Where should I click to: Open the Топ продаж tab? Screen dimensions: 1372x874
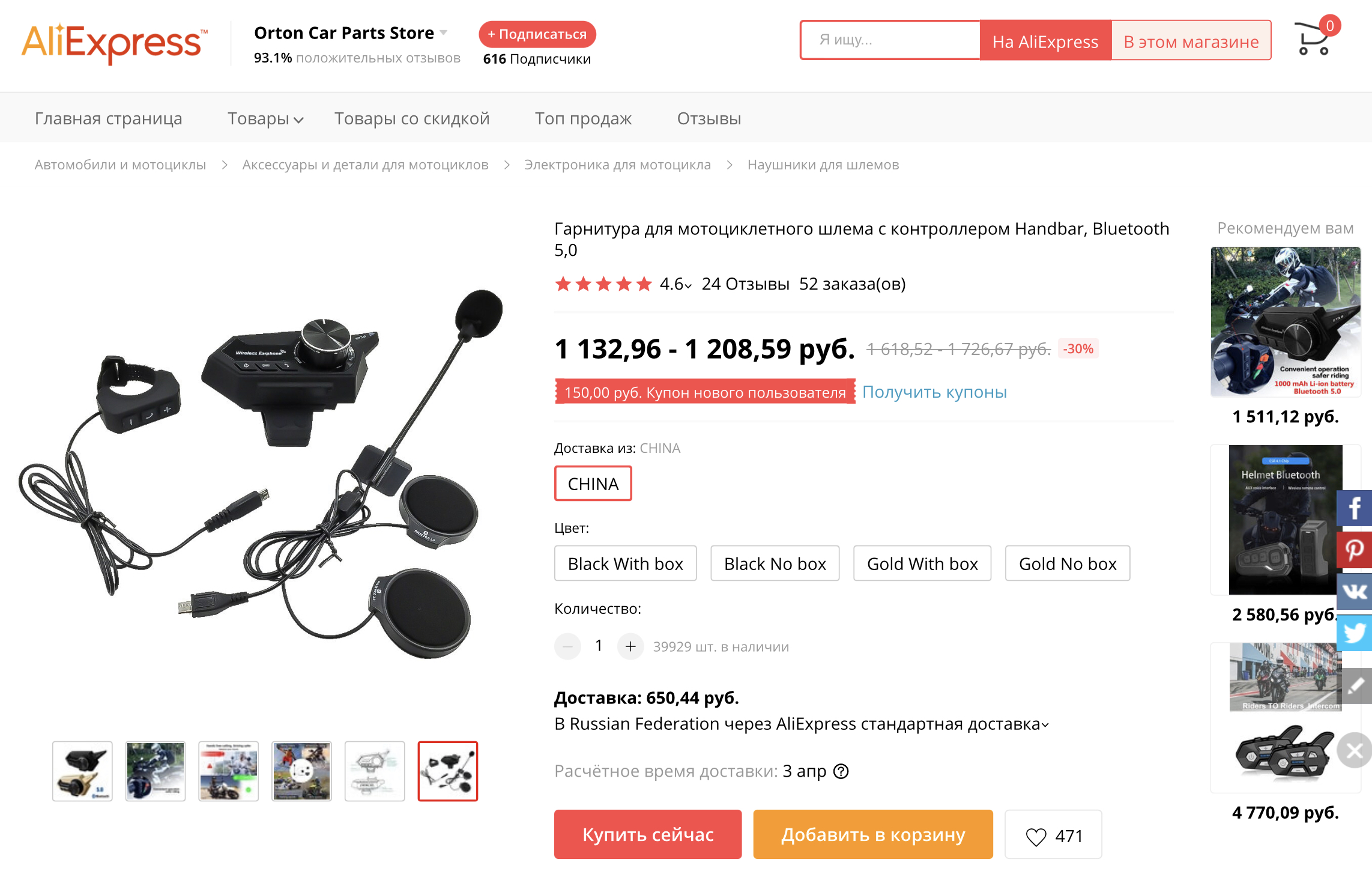pos(583,119)
